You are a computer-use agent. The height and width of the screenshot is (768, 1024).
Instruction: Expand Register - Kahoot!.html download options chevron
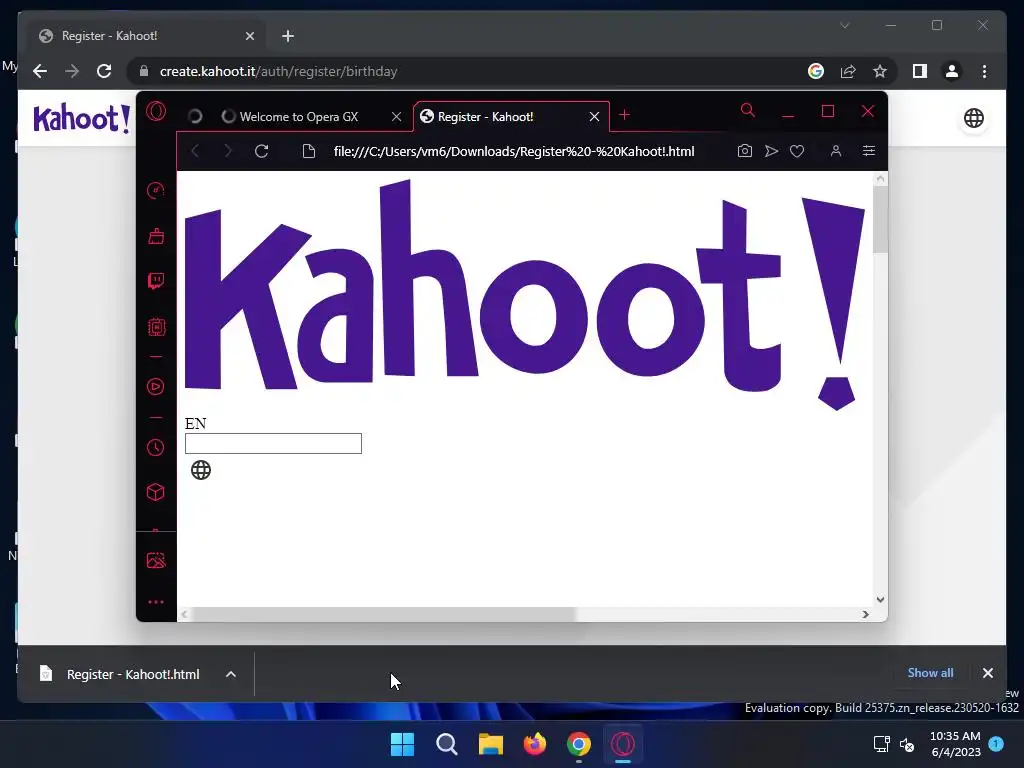231,674
